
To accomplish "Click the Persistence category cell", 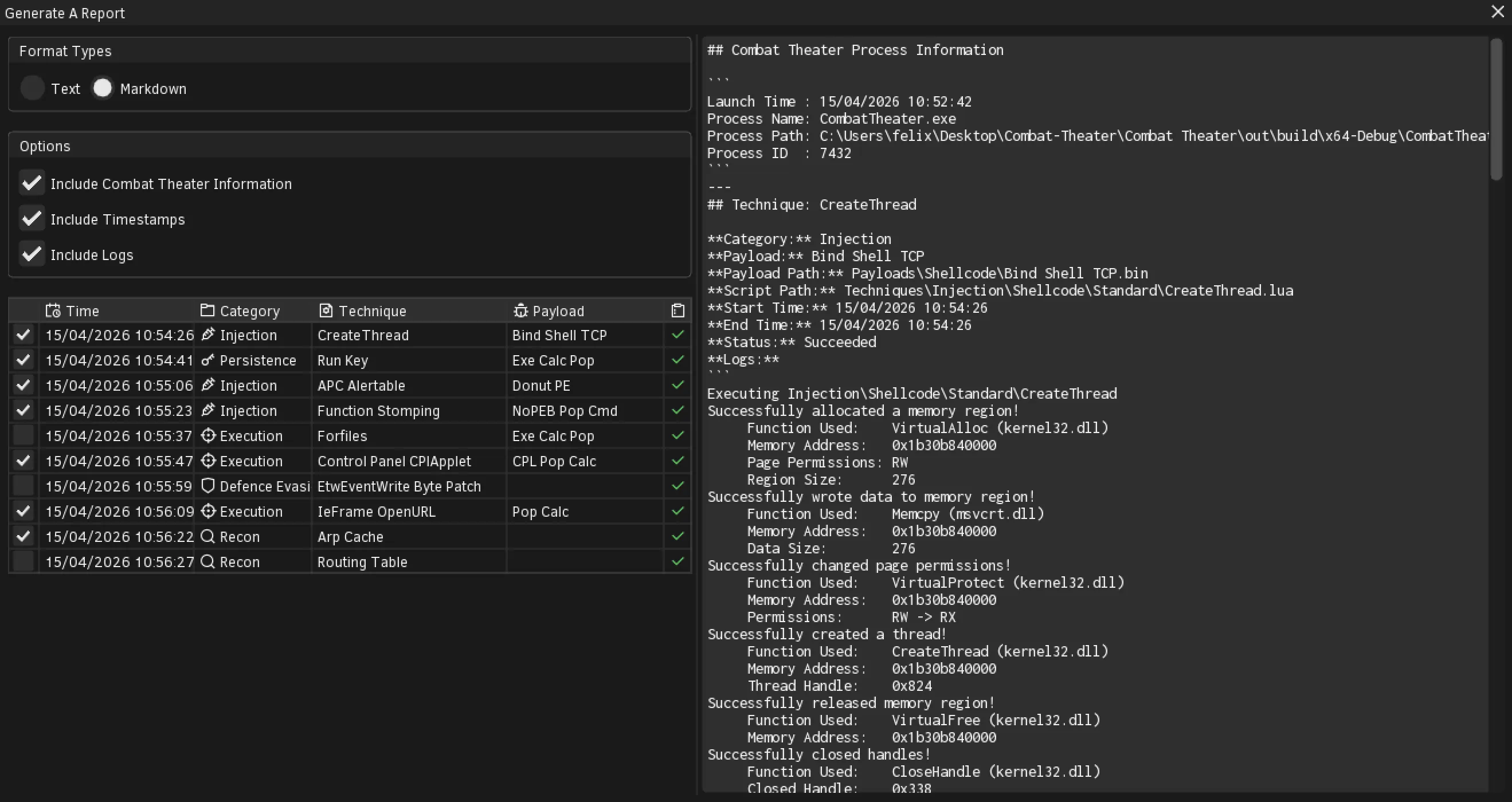I will 253,360.
